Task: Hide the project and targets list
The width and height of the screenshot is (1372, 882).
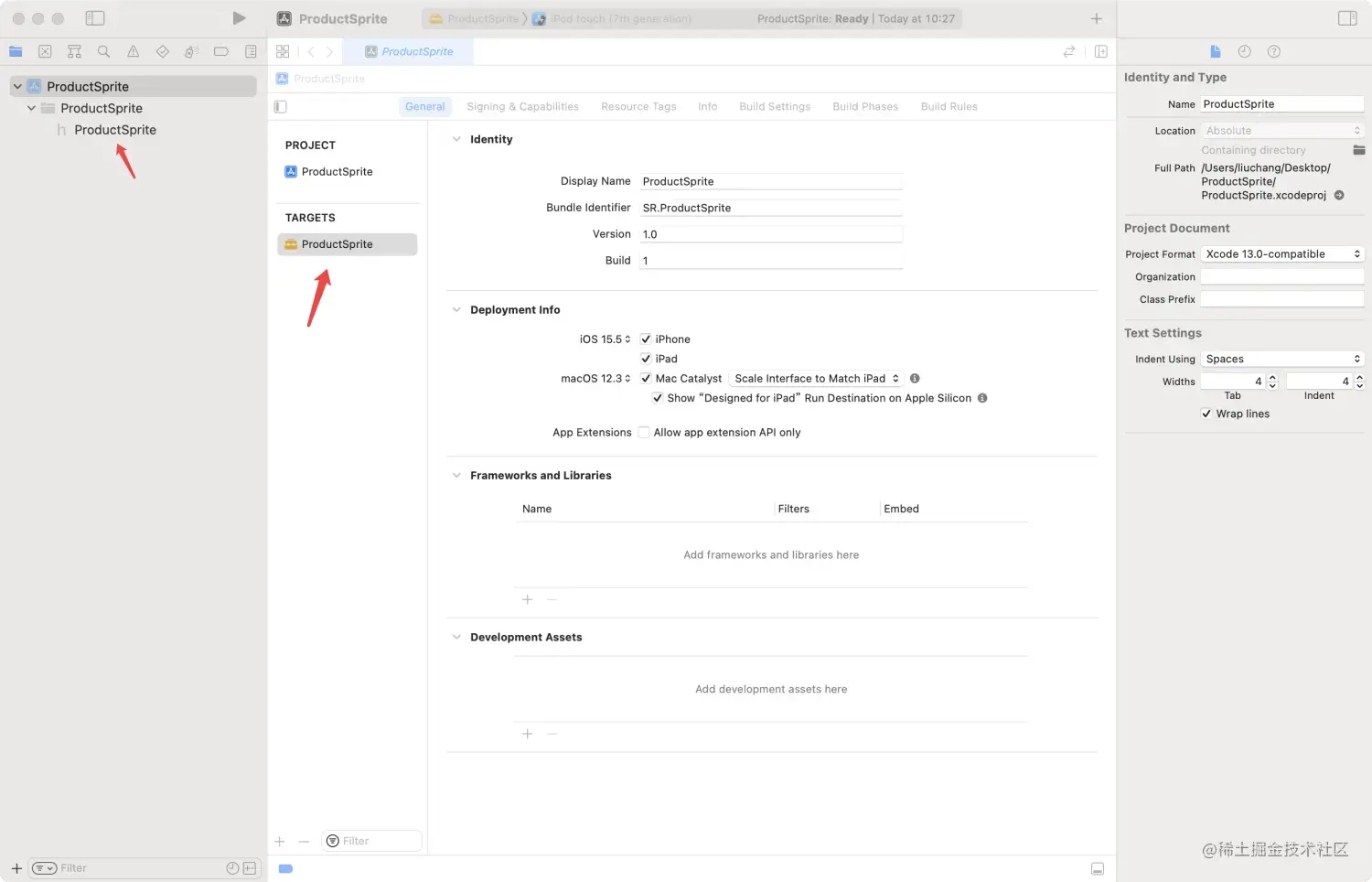Action: (x=281, y=107)
